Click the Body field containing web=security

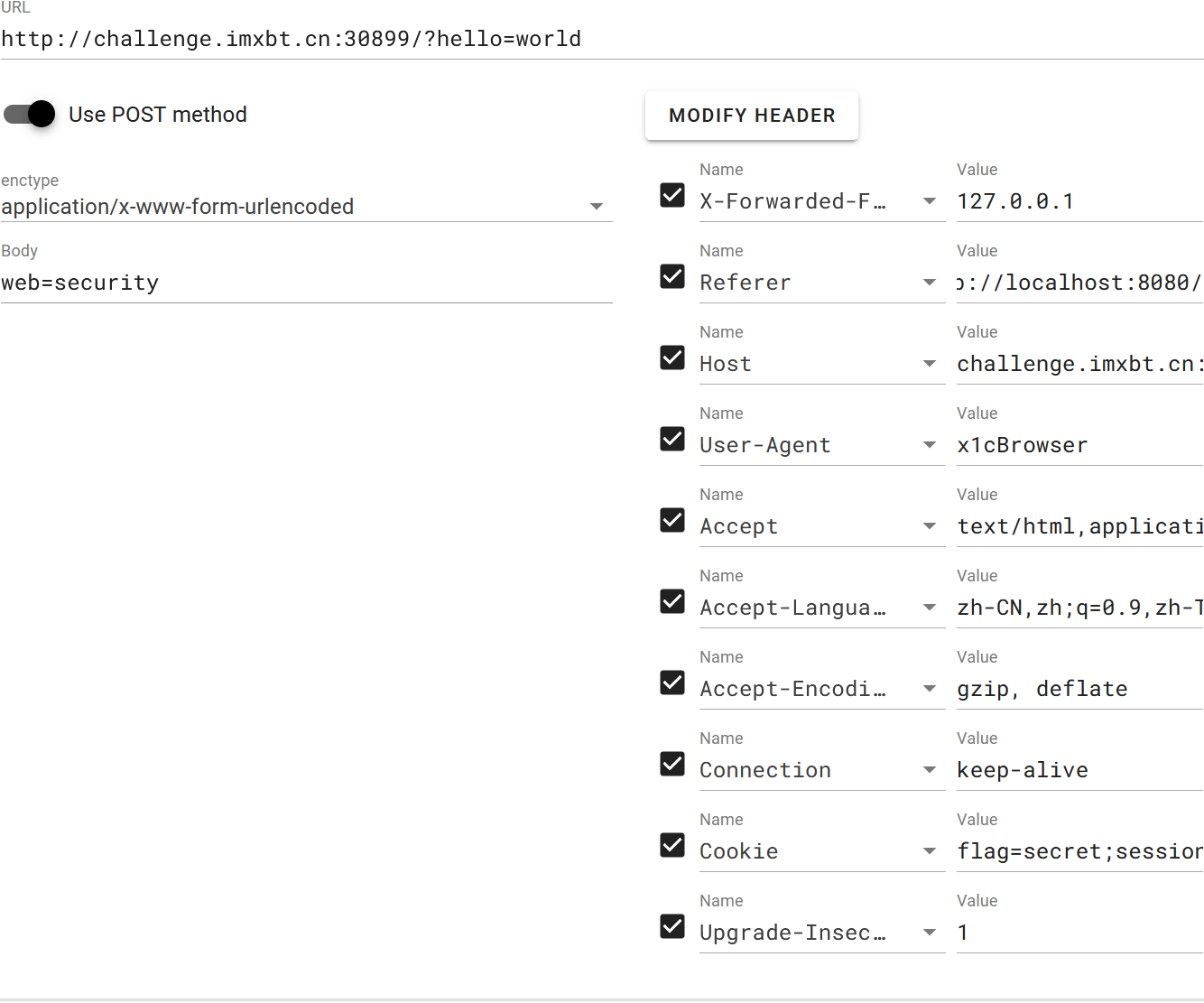307,283
